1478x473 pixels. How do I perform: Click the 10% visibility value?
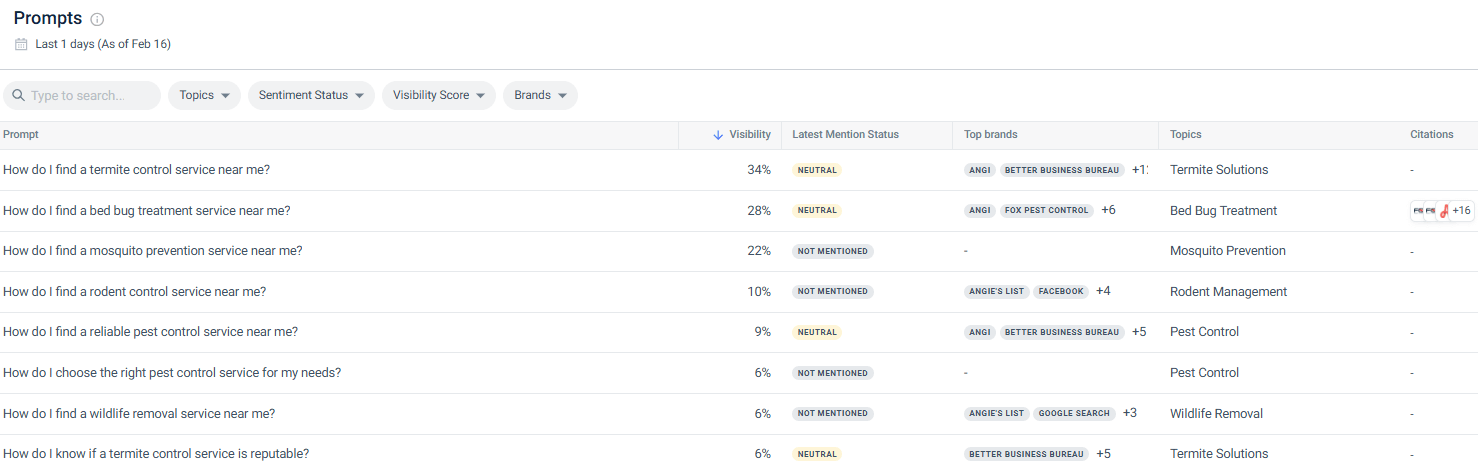759,292
